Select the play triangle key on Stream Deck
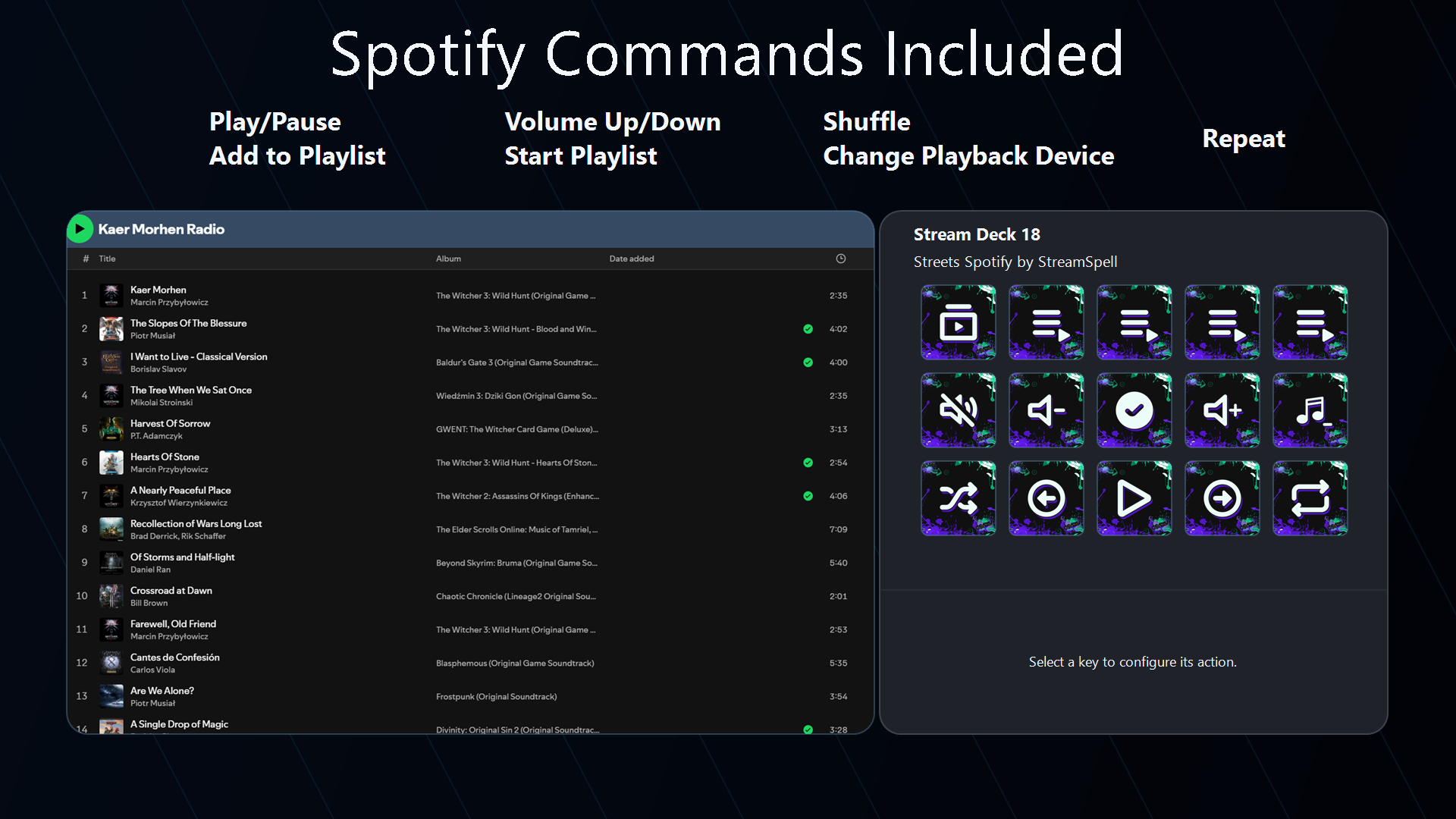This screenshot has width=1456, height=819. [1134, 498]
